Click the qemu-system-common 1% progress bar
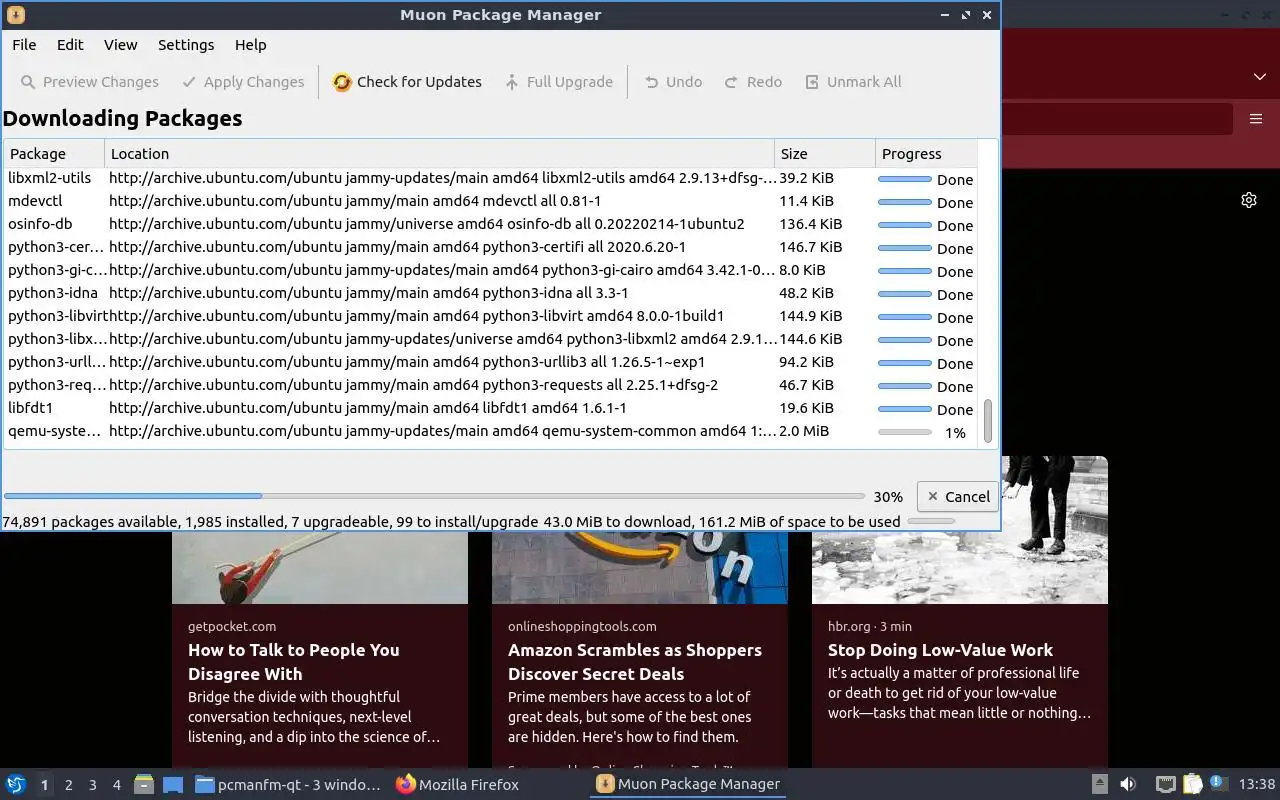1280x800 pixels. pos(904,432)
